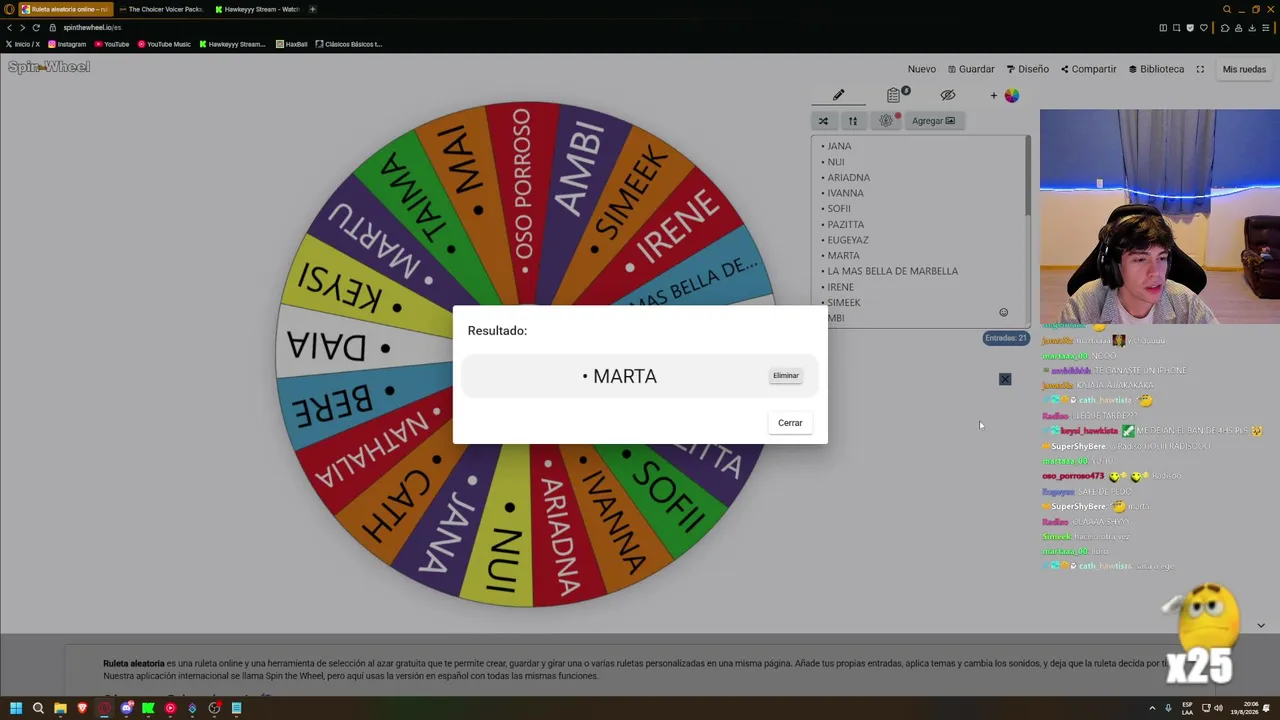Open the Instagram bookmark
Viewport: 1280px width, 720px height.
point(67,44)
